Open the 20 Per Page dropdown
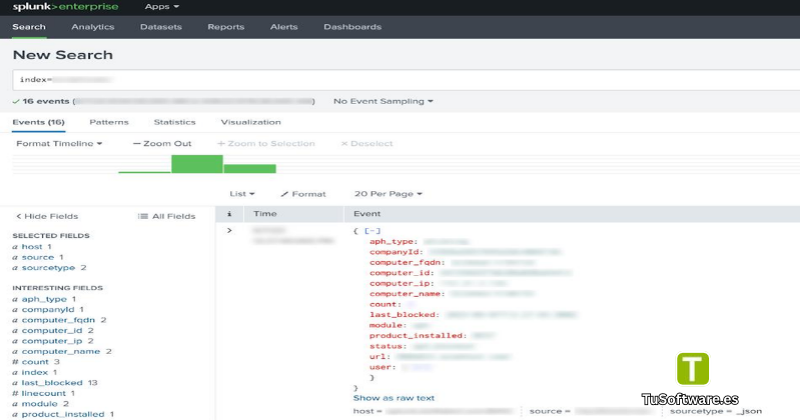Screen dimensions: 800x420 click(x=388, y=194)
